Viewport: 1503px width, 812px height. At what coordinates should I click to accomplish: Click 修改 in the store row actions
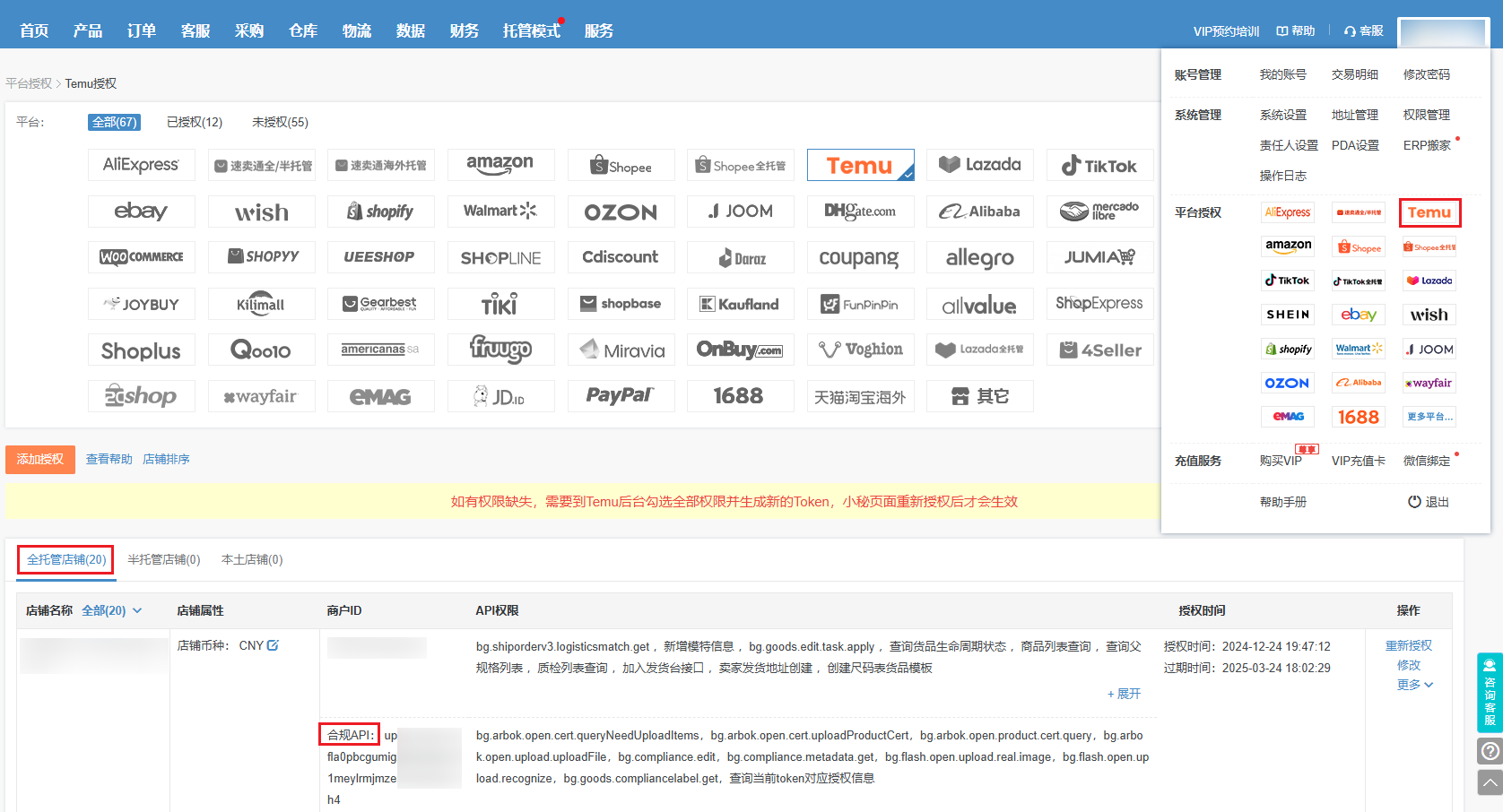click(1409, 665)
